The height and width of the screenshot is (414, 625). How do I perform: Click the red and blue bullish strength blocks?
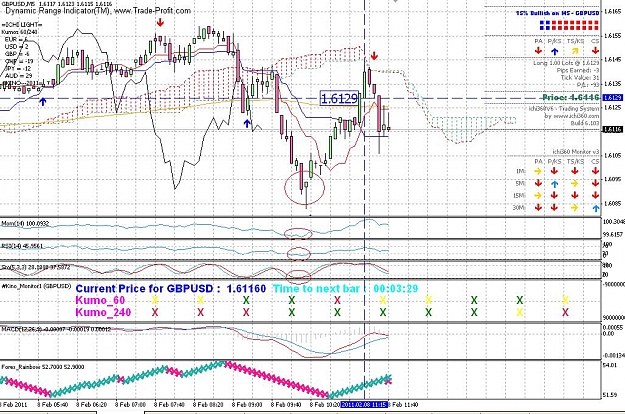569,26
